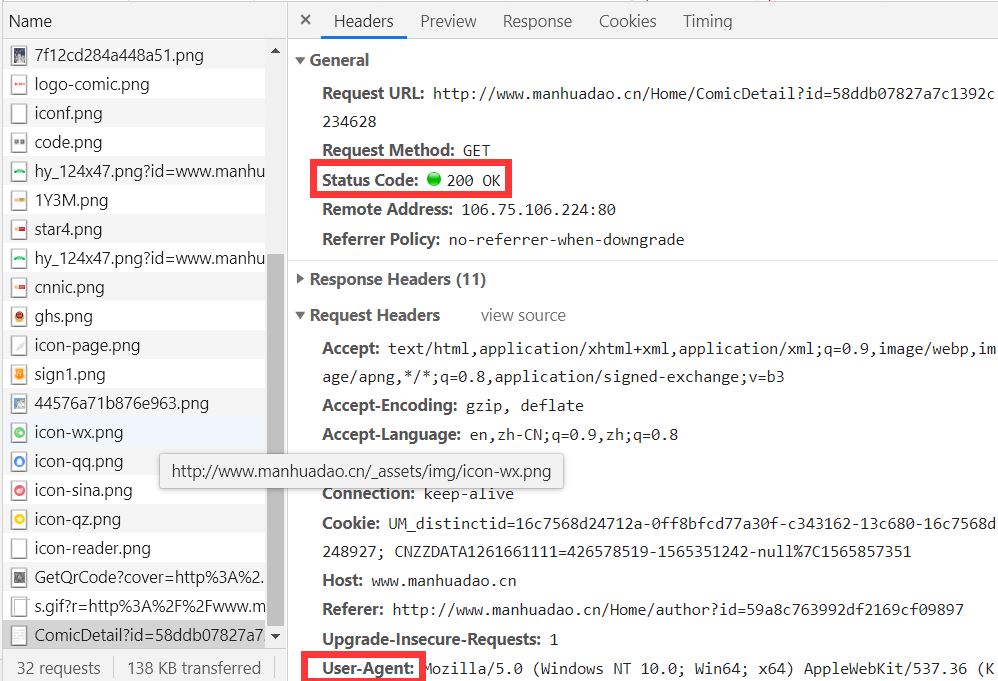Click the 44576a71b876e963.png file icon

pyautogui.click(x=19, y=404)
